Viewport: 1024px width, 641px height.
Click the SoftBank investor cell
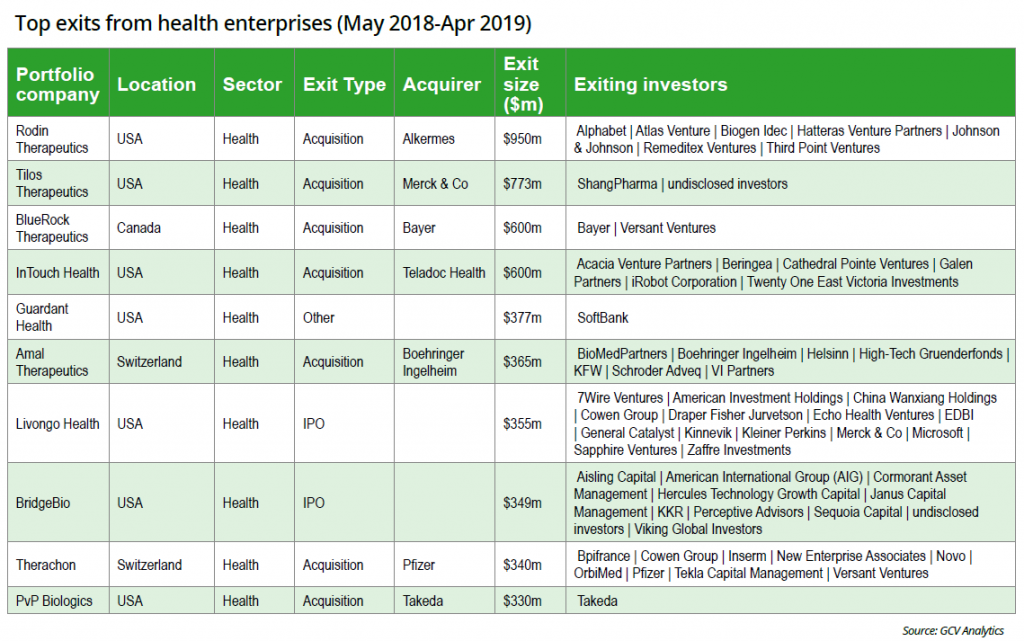pyautogui.click(x=603, y=318)
